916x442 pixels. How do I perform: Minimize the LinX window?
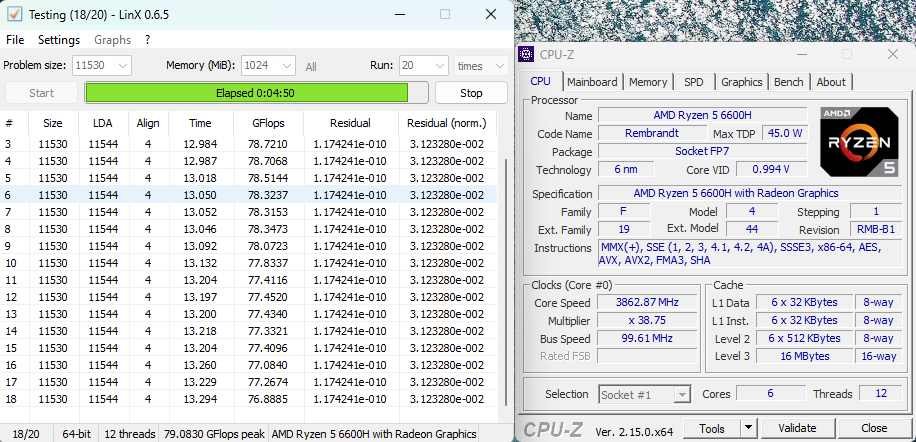click(x=400, y=15)
